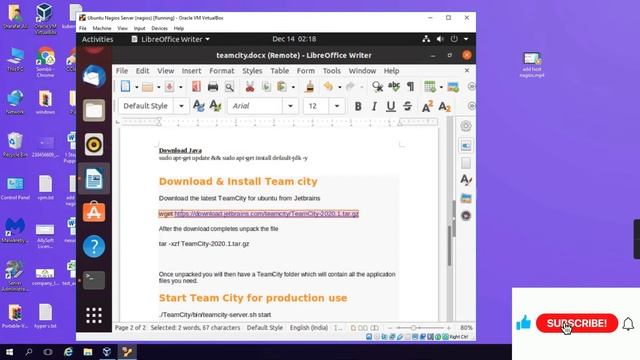Open the Default Style paragraph dropdown
This screenshot has width=640, height=360.
click(x=181, y=106)
